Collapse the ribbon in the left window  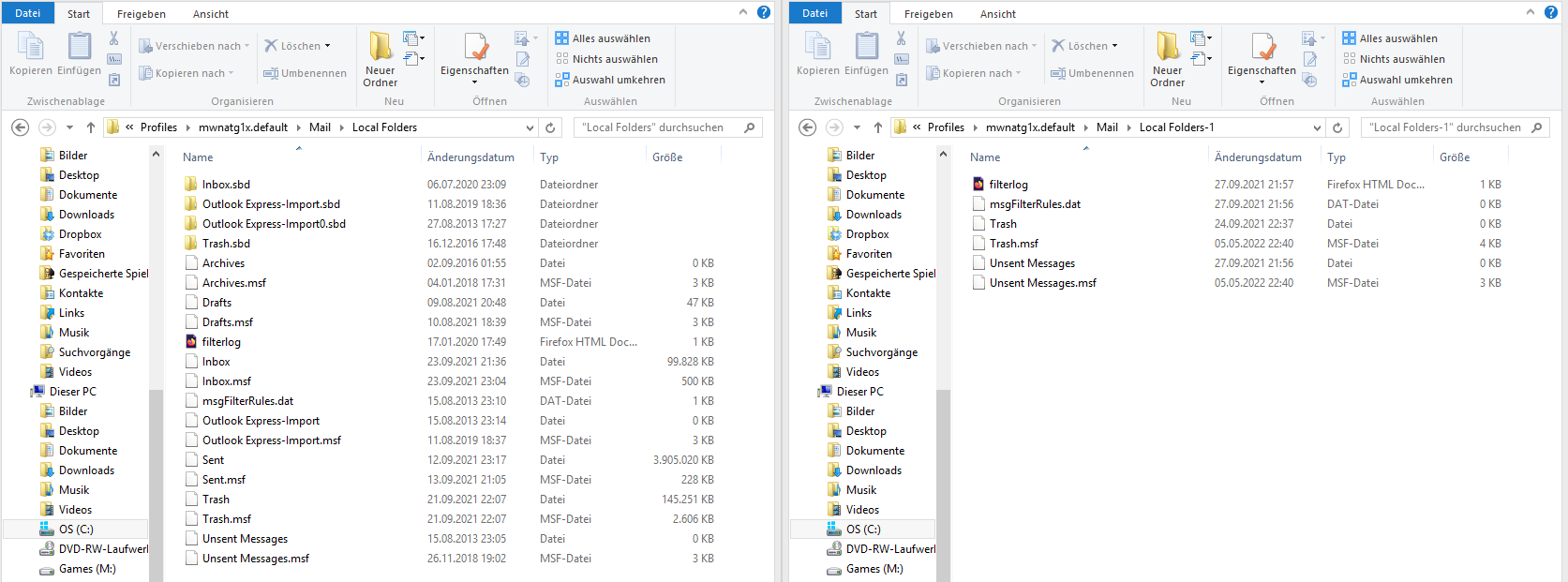click(743, 12)
